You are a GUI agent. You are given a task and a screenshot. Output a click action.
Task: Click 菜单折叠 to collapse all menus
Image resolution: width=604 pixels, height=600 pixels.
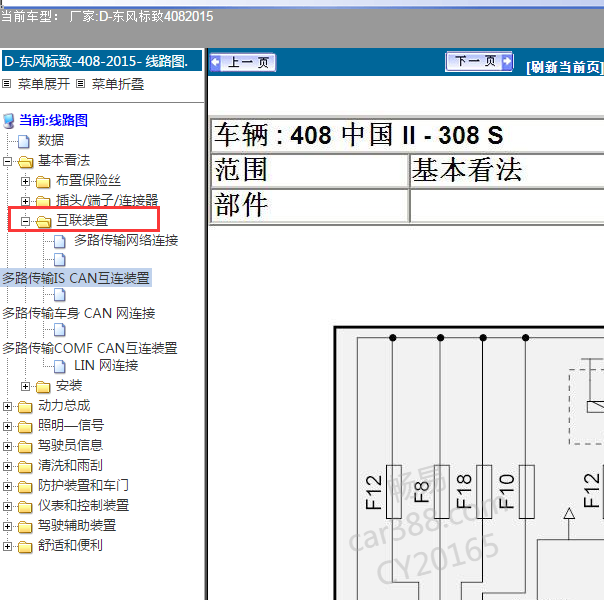117,84
